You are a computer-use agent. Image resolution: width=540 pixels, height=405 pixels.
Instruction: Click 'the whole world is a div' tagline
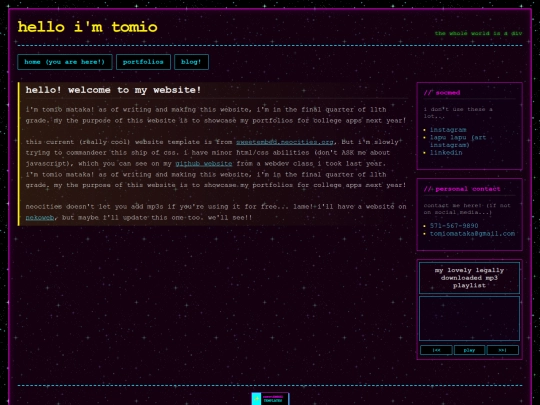(x=478, y=33)
